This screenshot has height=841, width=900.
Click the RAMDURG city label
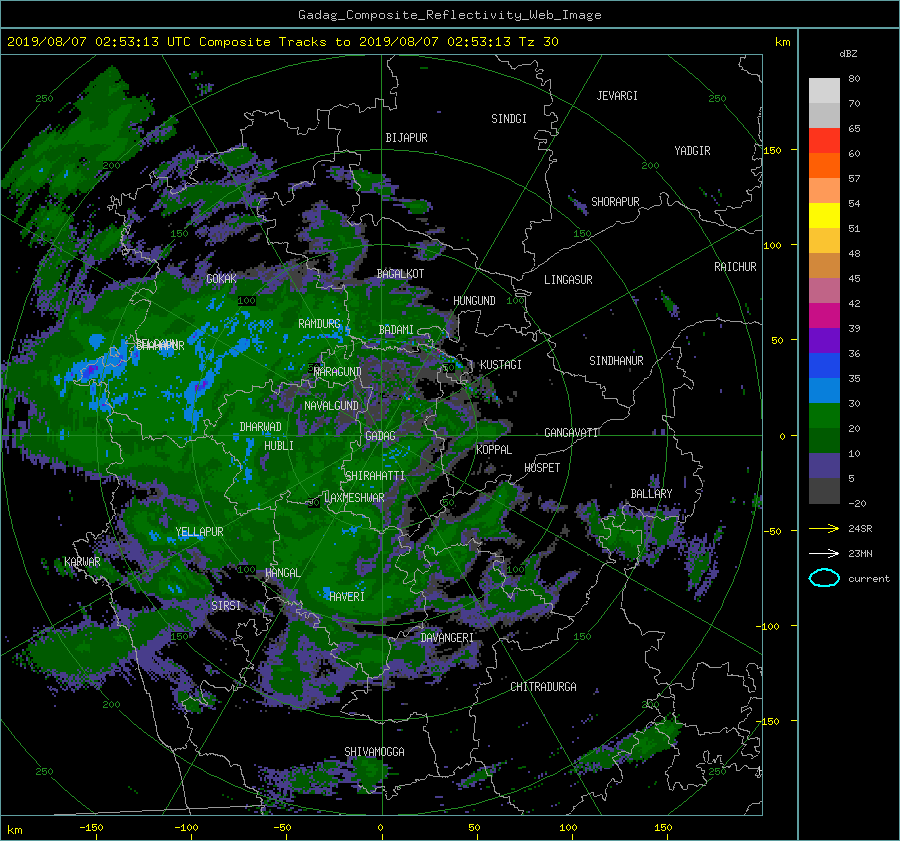tap(319, 324)
